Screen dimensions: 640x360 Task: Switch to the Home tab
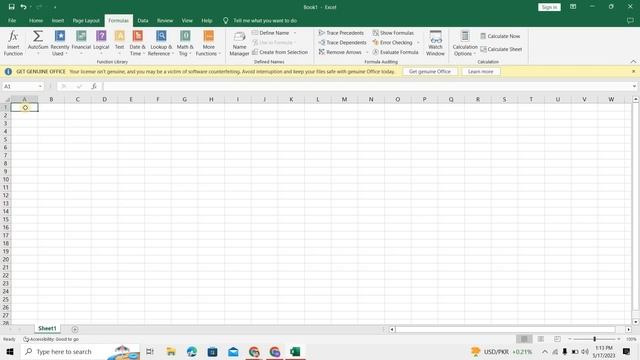(x=36, y=20)
